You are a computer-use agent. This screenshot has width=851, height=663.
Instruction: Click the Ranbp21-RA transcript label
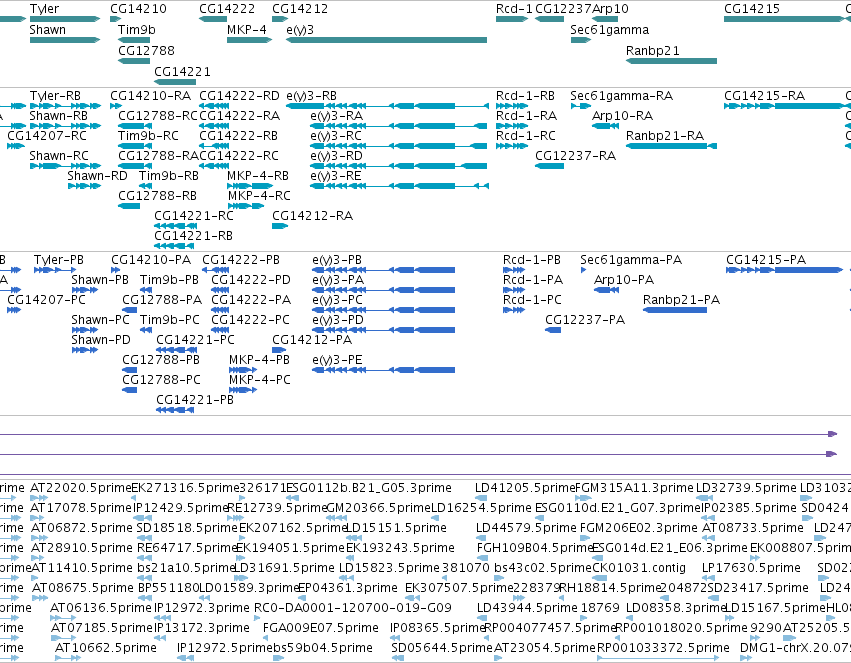(x=665, y=136)
